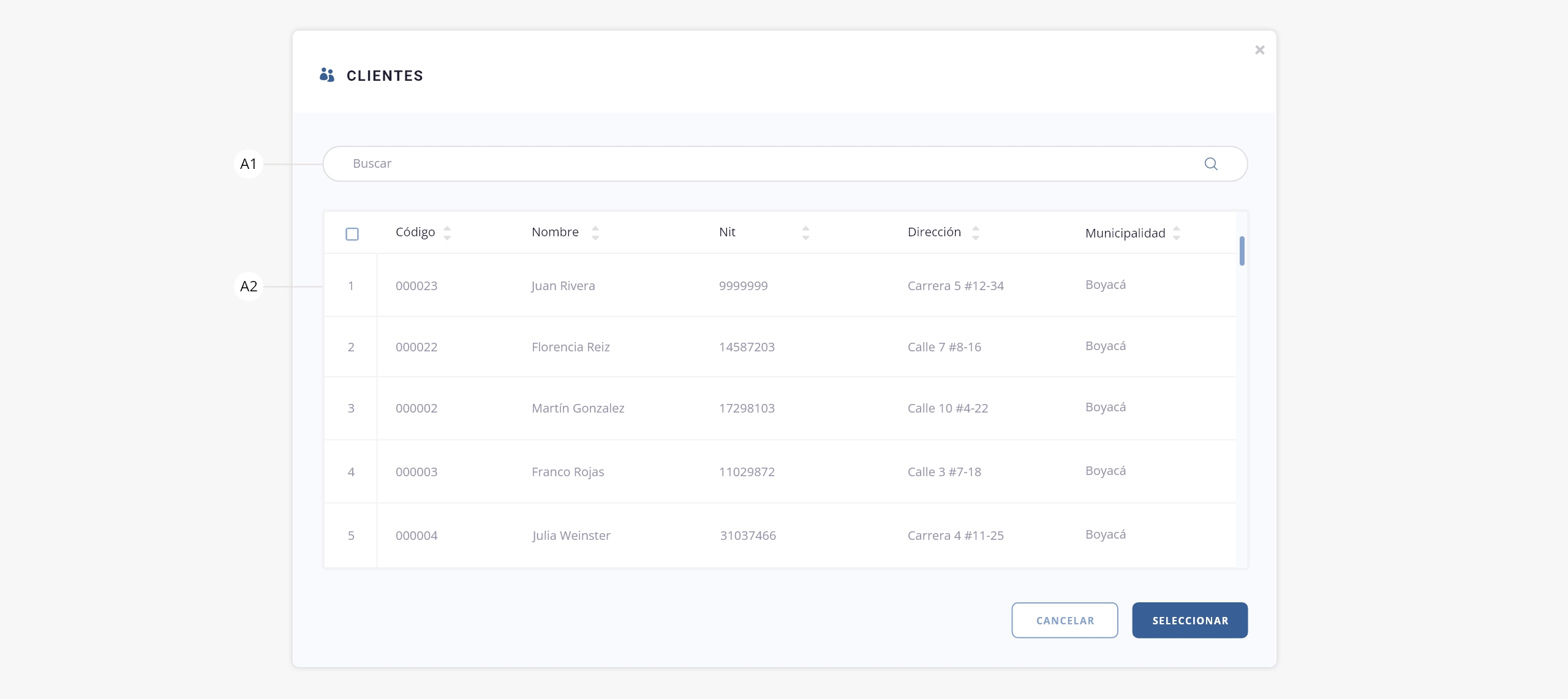Close the Clientes dialog with the X
Image resolution: width=1568 pixels, height=699 pixels.
click(1259, 50)
